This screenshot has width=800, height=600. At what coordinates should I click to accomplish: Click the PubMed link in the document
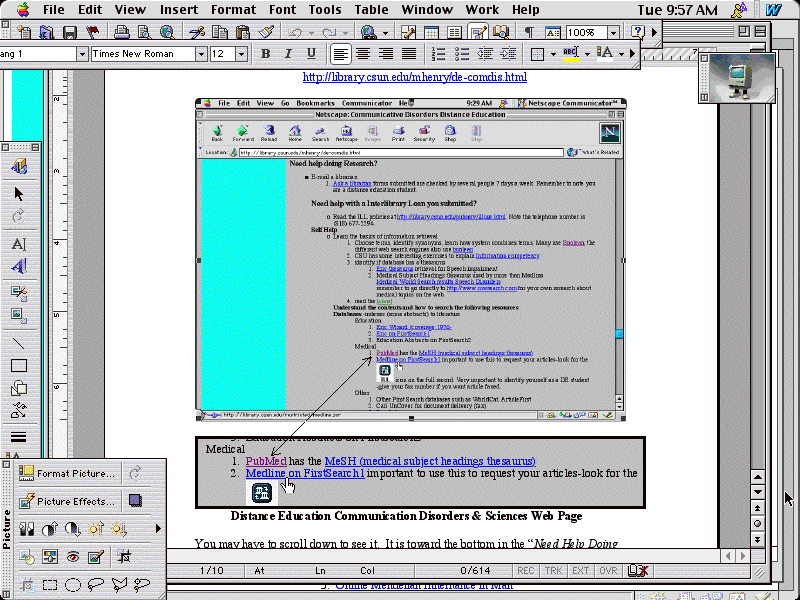(x=266, y=461)
